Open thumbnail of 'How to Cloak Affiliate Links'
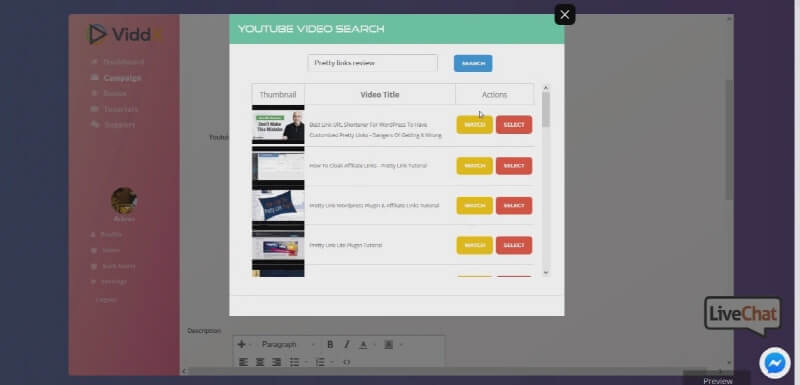The height and width of the screenshot is (385, 800). (278, 166)
